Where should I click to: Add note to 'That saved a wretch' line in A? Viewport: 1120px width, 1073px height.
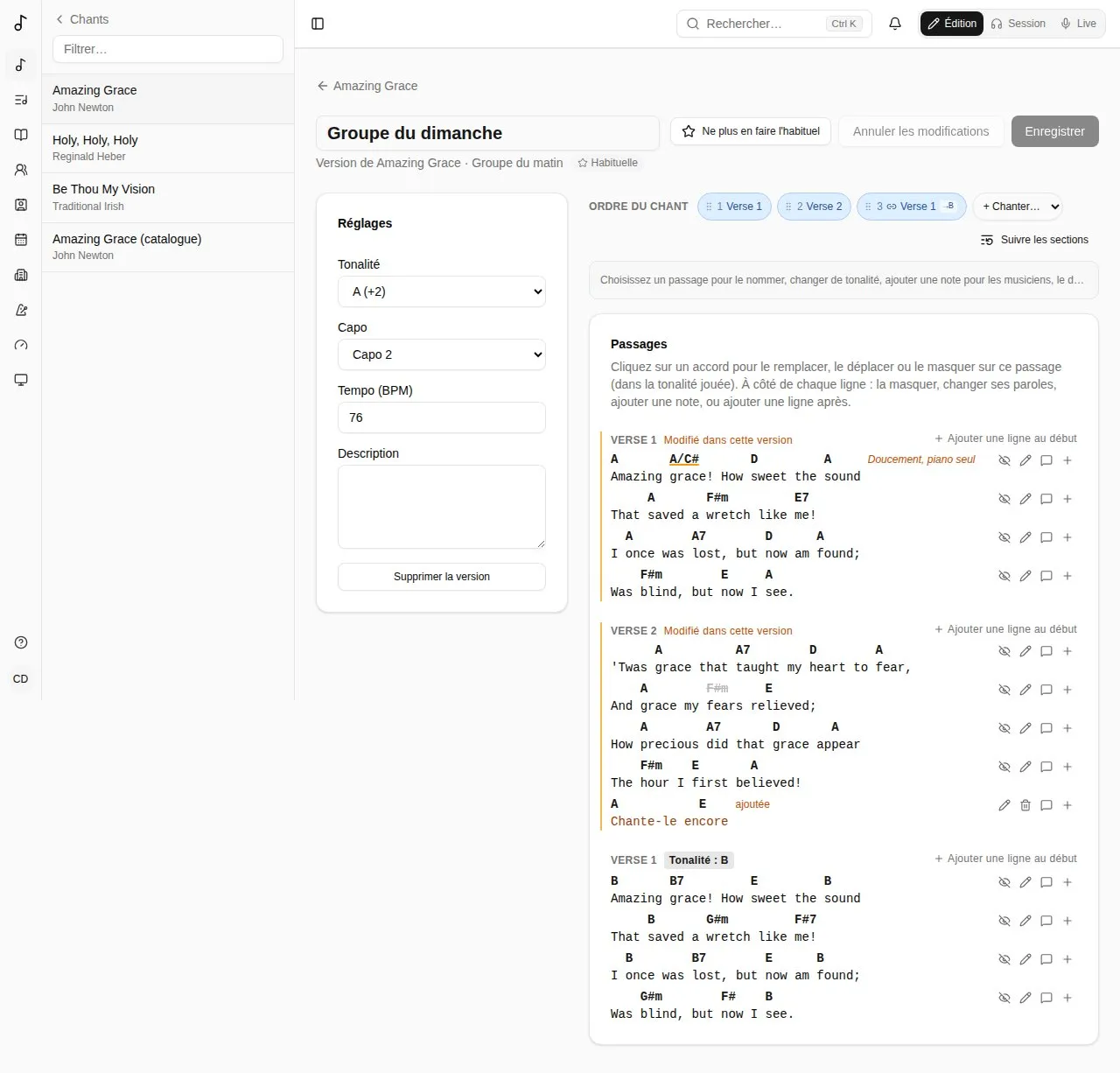click(1046, 499)
